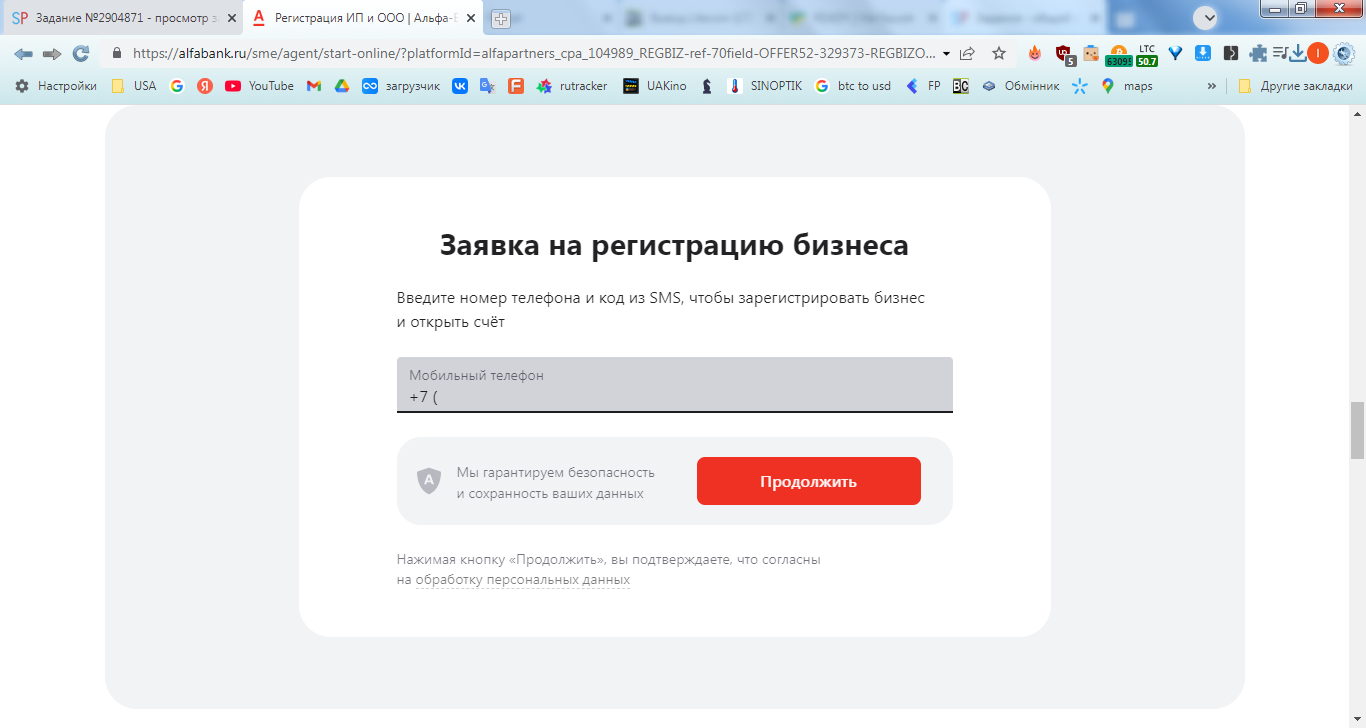
Task: Open the maps bookmark
Action: (x=1126, y=86)
